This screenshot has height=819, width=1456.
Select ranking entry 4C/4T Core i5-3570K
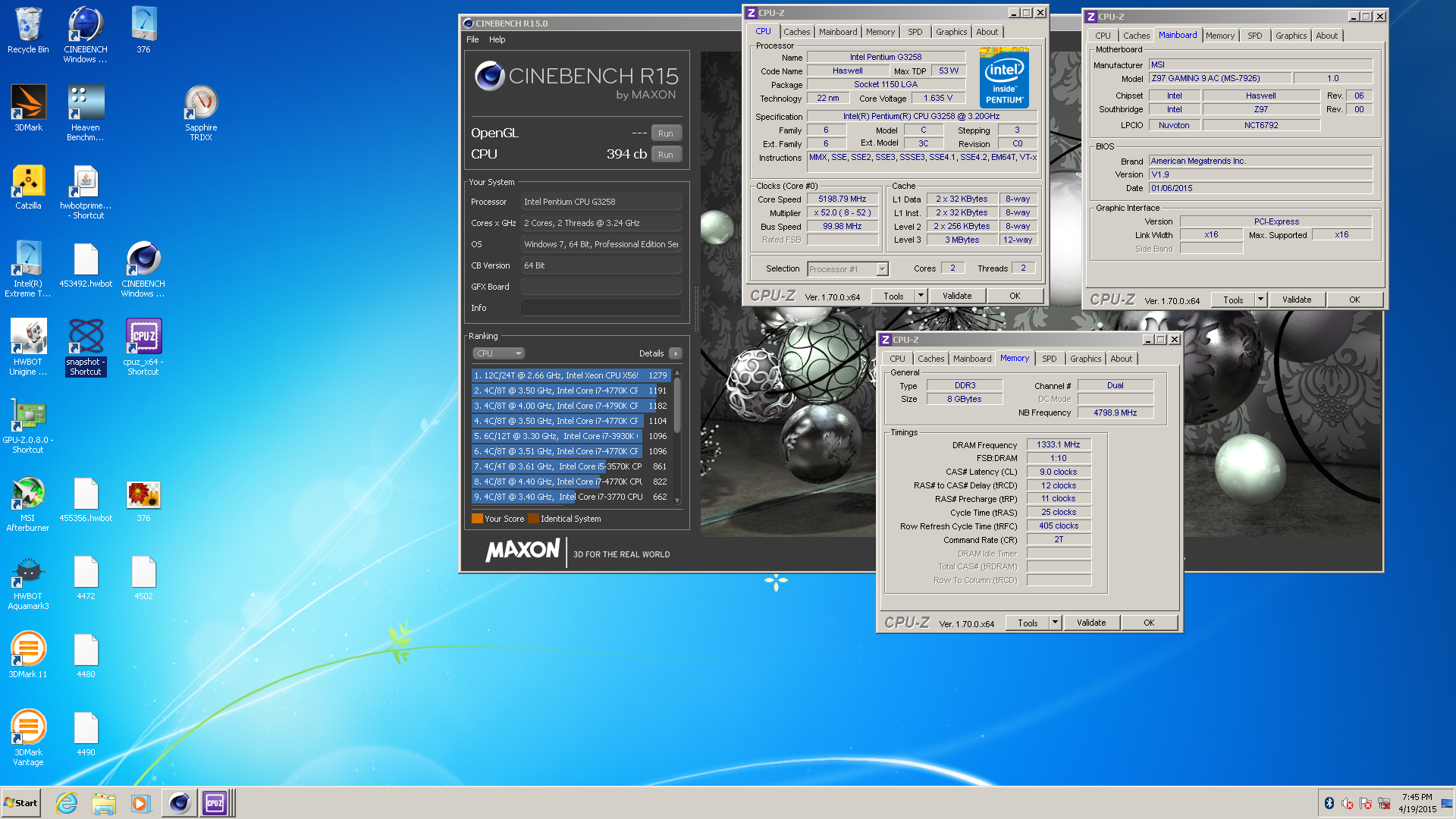click(x=570, y=466)
